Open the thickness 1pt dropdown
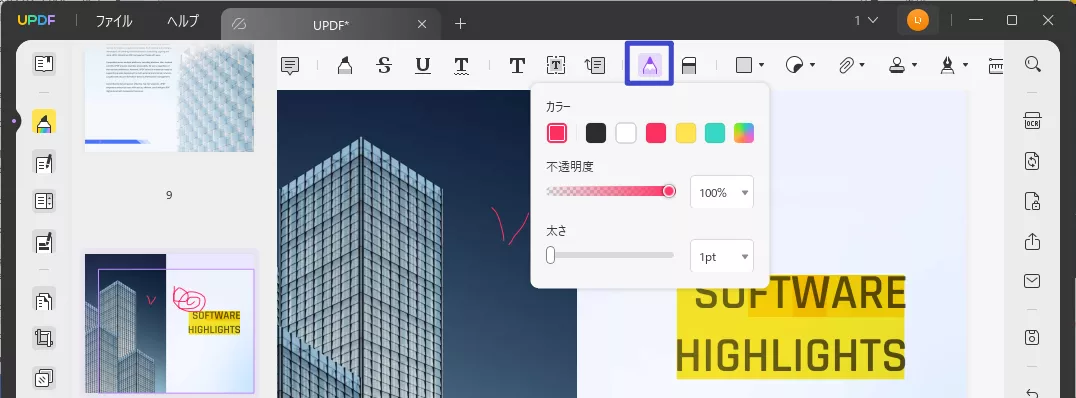Viewport: 1076px width, 398px height. (722, 257)
